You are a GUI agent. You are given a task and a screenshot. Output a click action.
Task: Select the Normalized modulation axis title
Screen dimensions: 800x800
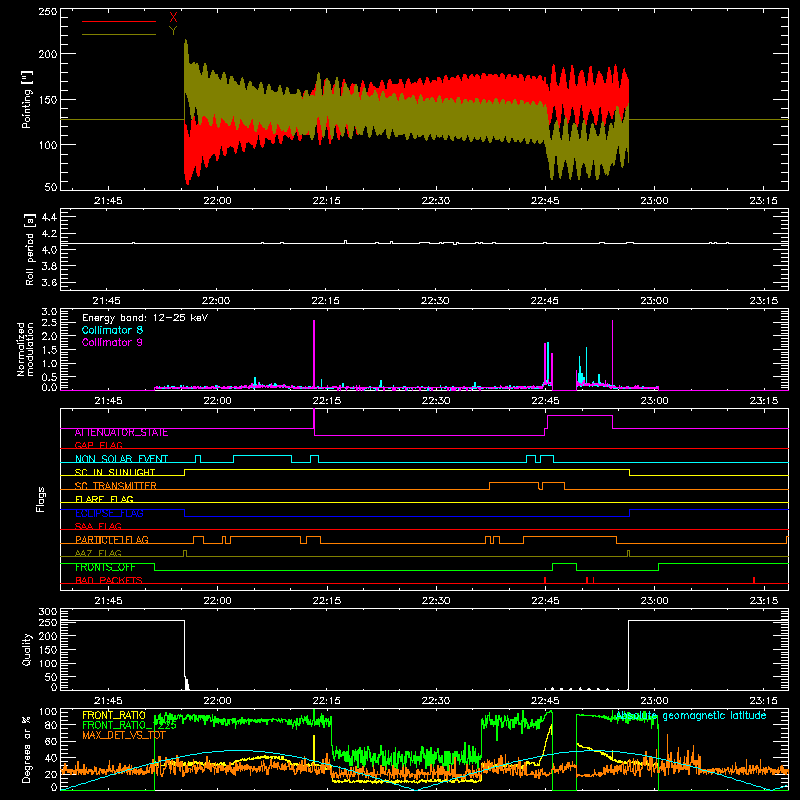pyautogui.click(x=25, y=349)
